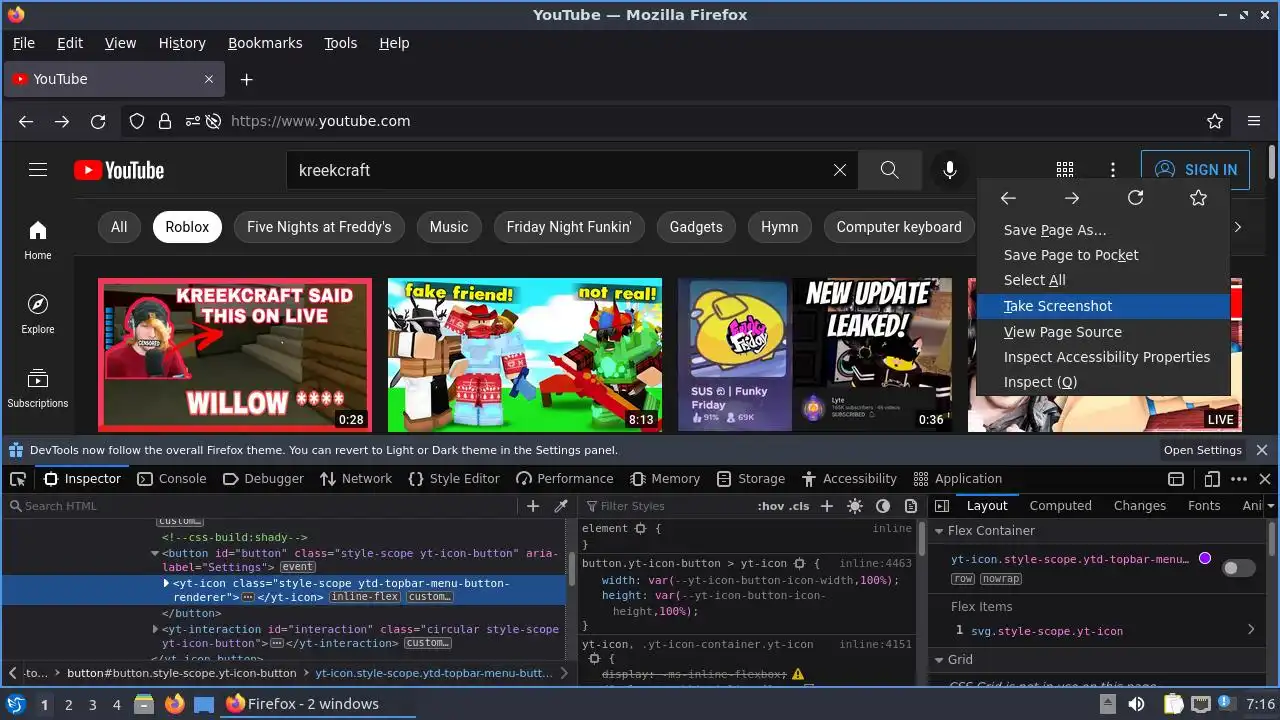Select Take Screenshot from context menu
1280x720 pixels.
click(1104, 306)
